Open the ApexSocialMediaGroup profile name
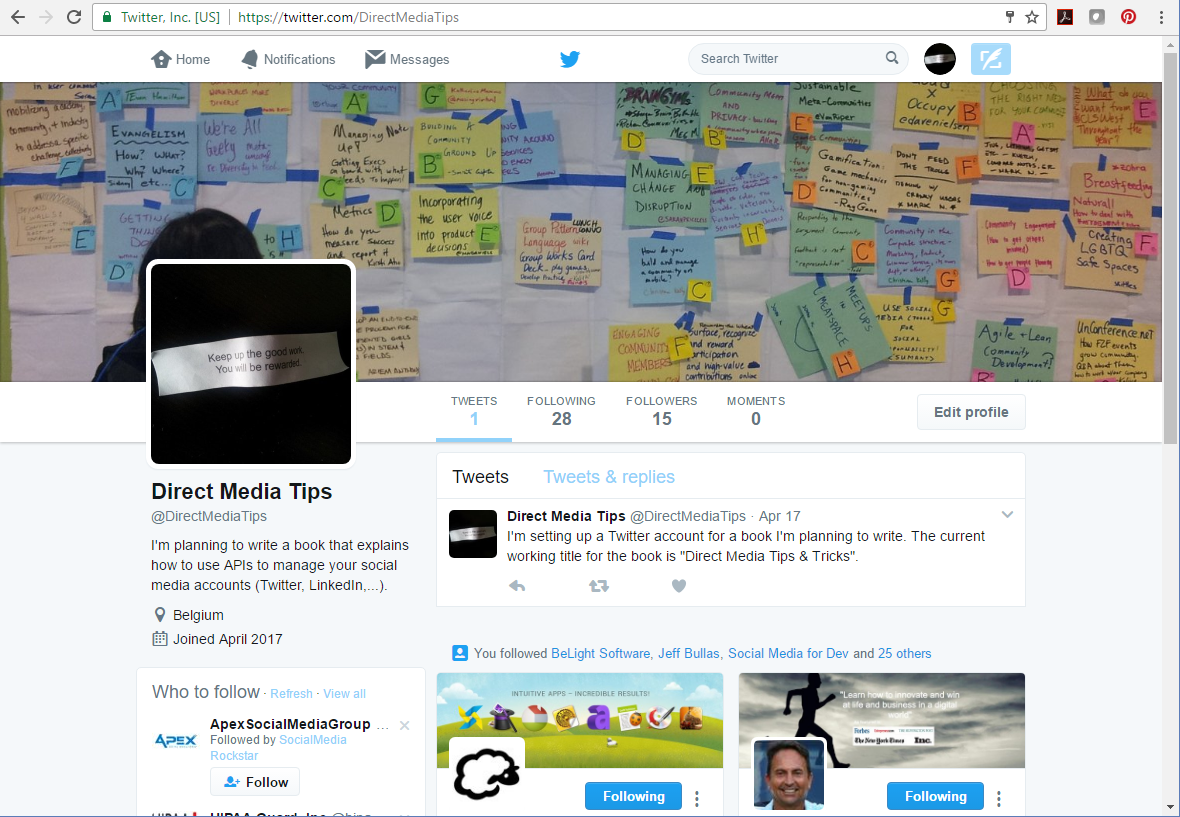The width and height of the screenshot is (1180, 817). [x=290, y=724]
